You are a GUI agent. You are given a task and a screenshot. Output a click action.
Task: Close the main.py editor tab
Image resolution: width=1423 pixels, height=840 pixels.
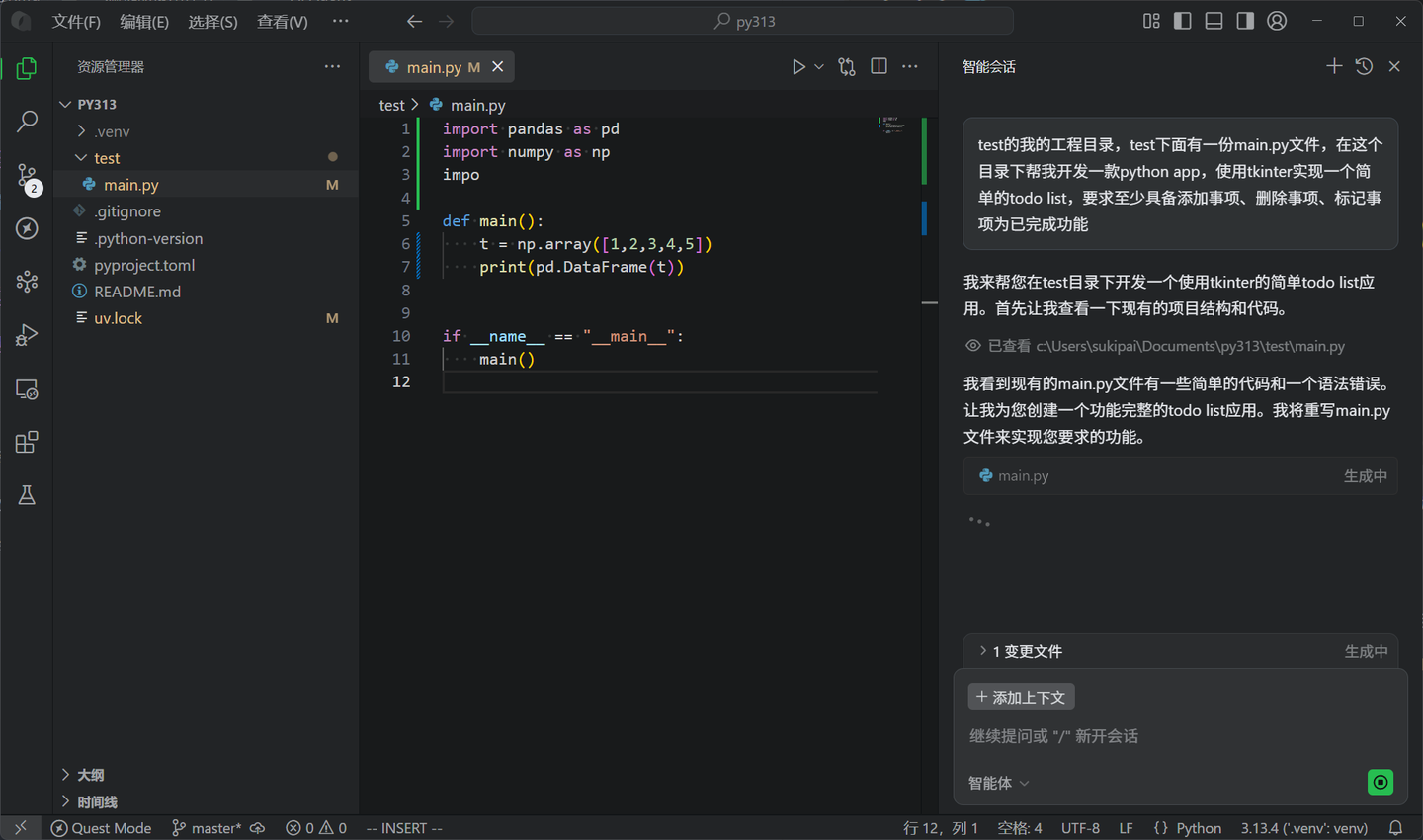(x=498, y=66)
